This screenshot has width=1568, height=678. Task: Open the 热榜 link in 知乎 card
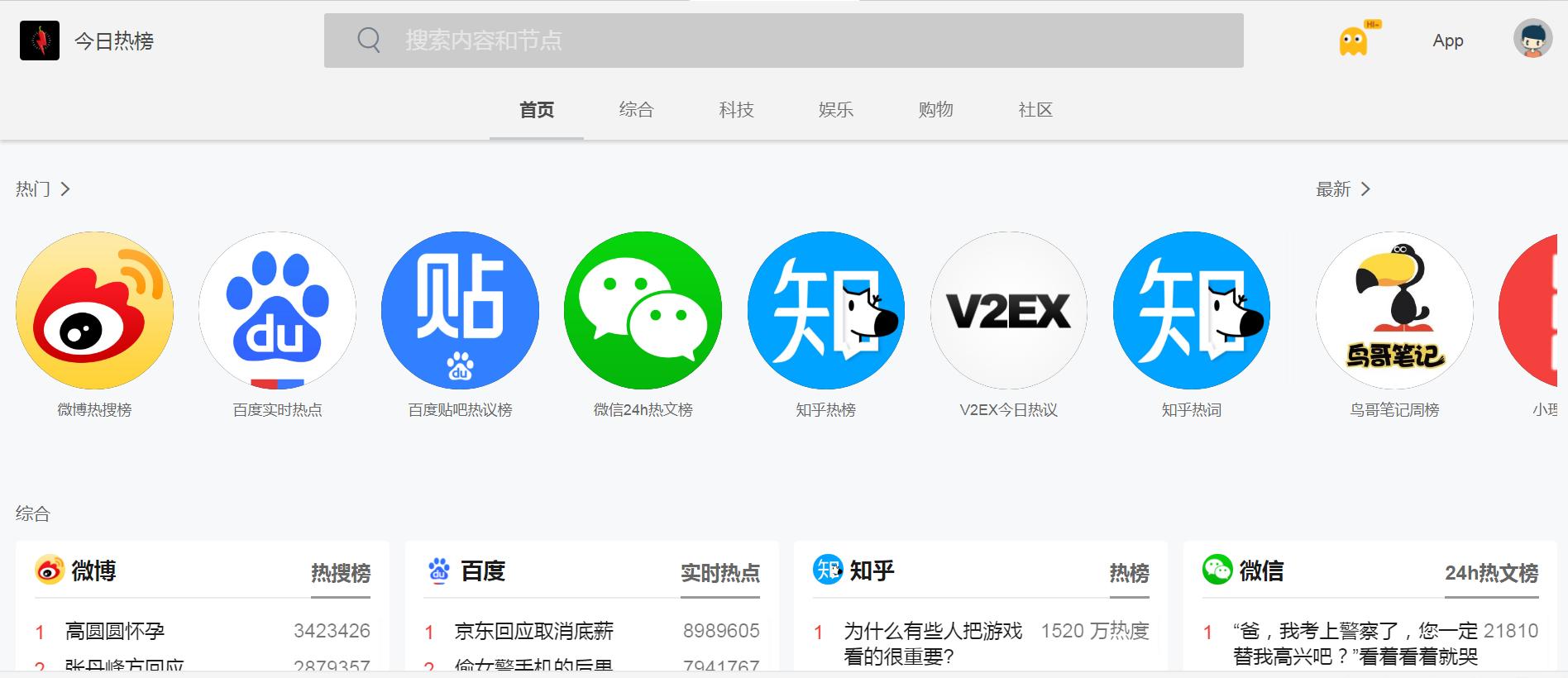coord(1130,573)
